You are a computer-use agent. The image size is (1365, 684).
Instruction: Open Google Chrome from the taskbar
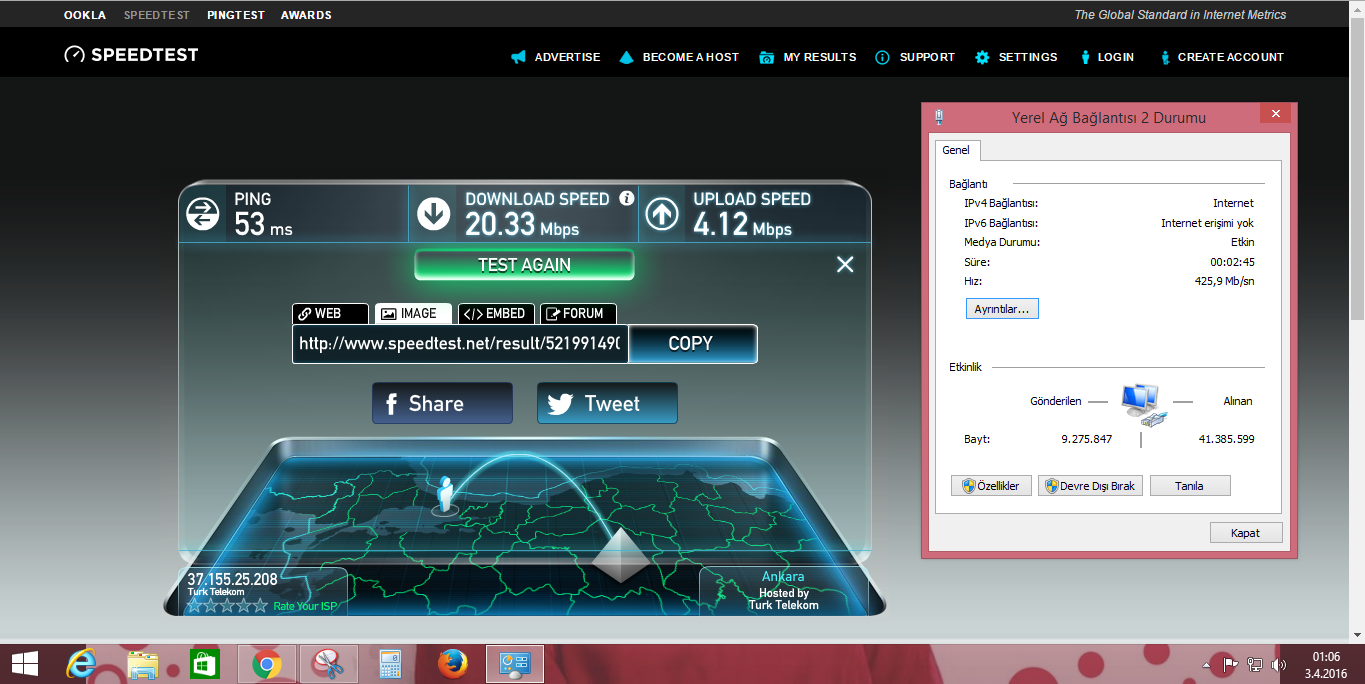tap(266, 664)
